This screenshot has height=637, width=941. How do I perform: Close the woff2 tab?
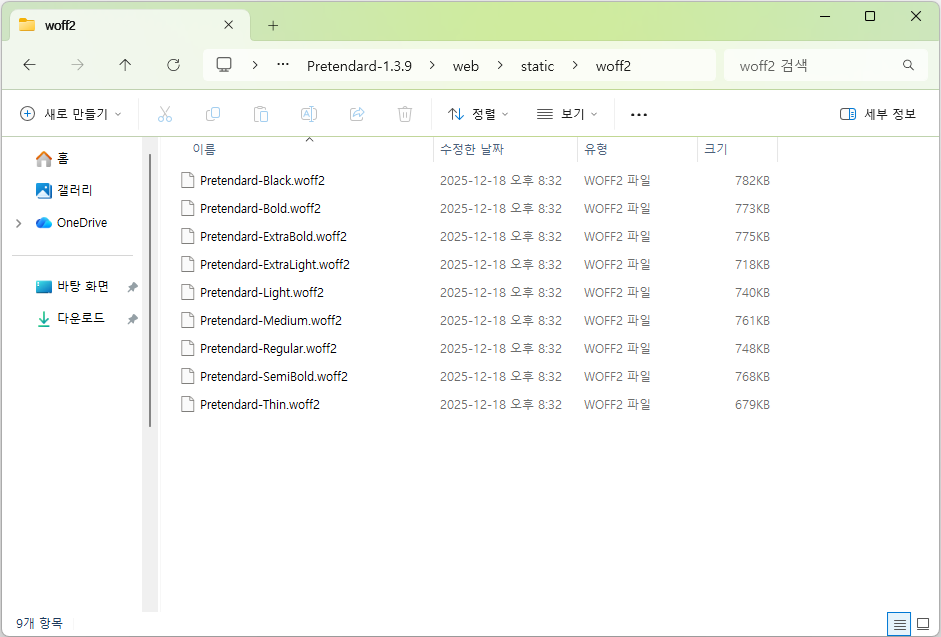229,25
